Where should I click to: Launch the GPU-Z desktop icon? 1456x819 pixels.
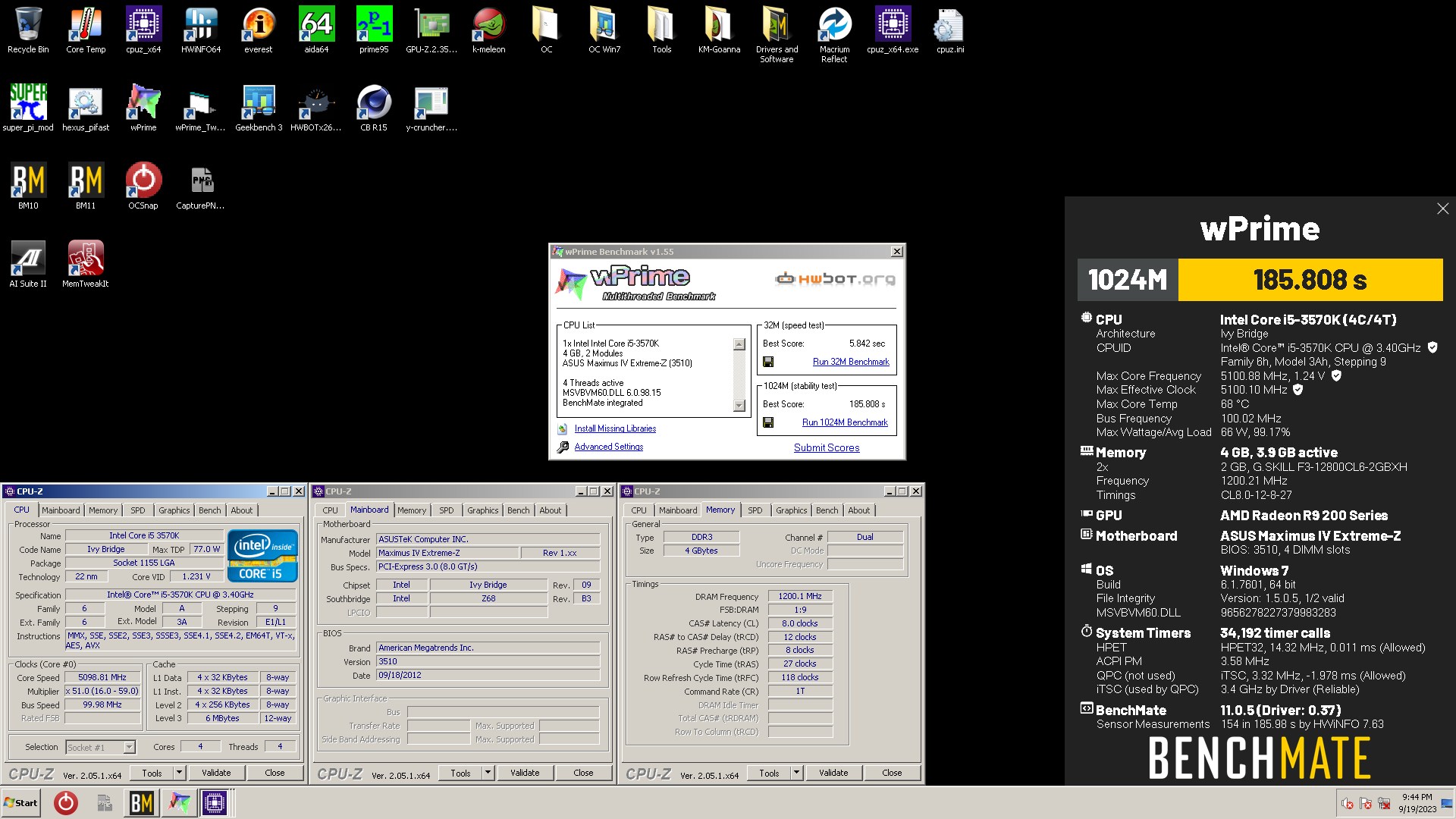pos(431,30)
